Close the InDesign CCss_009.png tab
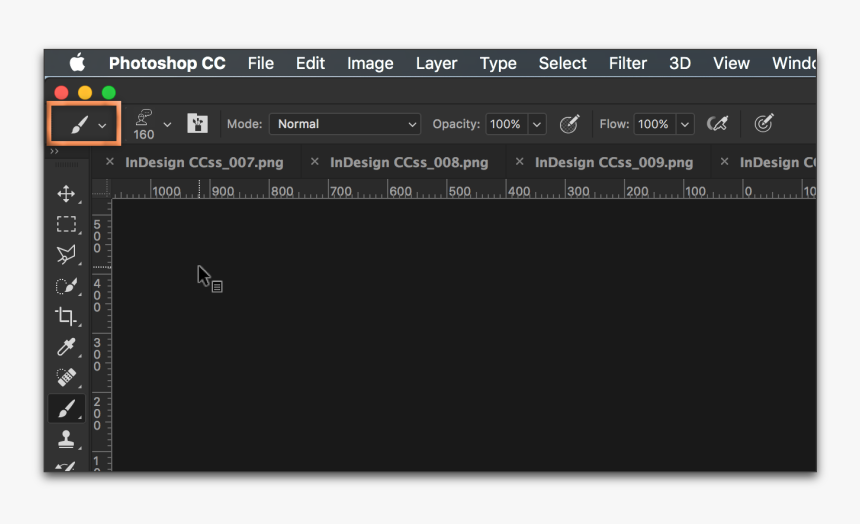 519,161
